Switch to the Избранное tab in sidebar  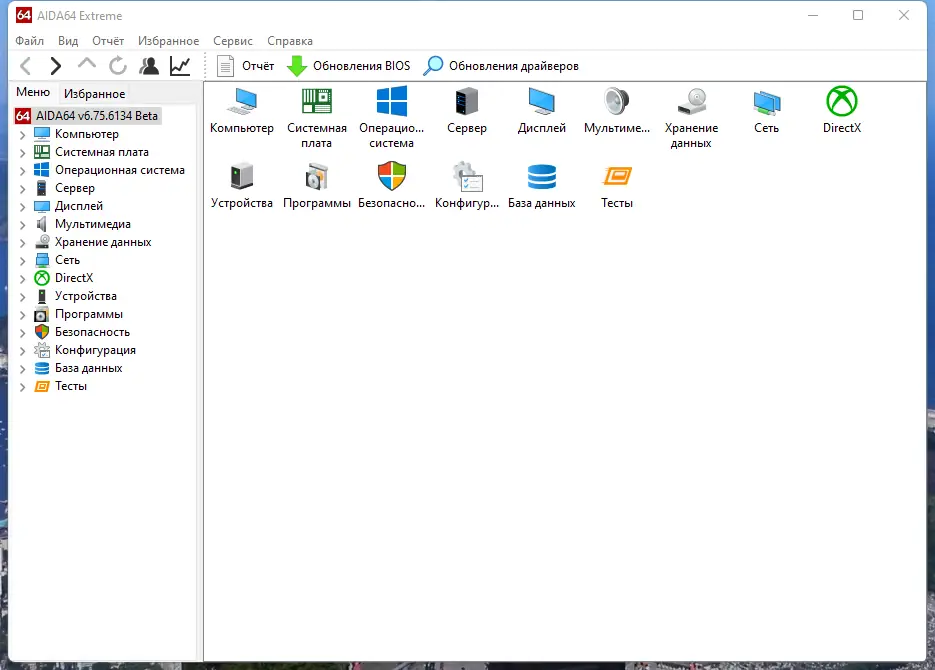(x=94, y=94)
